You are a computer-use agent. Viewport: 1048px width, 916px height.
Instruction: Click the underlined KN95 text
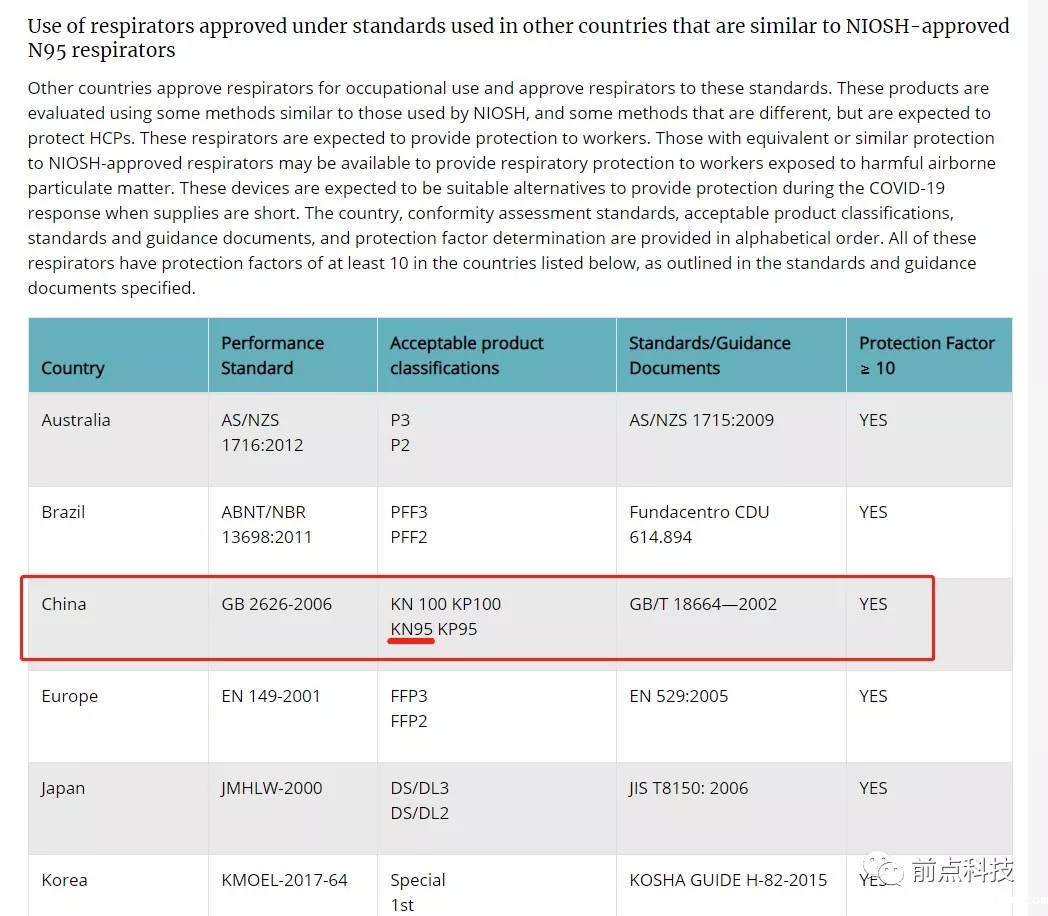tap(411, 629)
